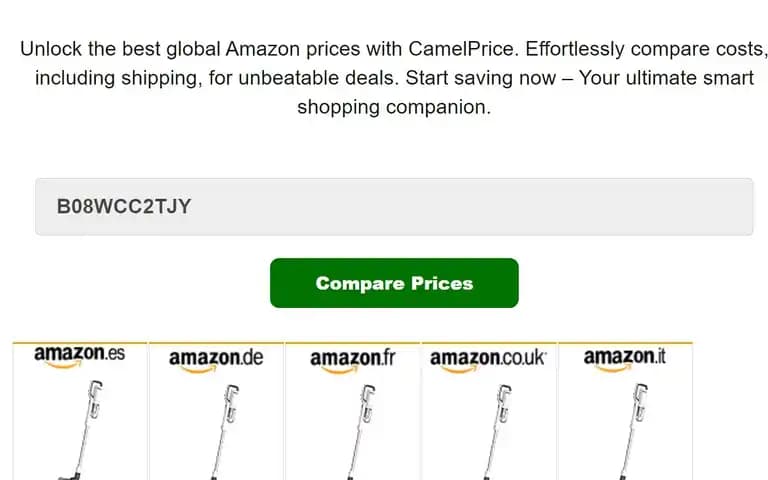768x480 pixels.
Task: View vacuum product image under amazon.fr
Action: (361, 432)
